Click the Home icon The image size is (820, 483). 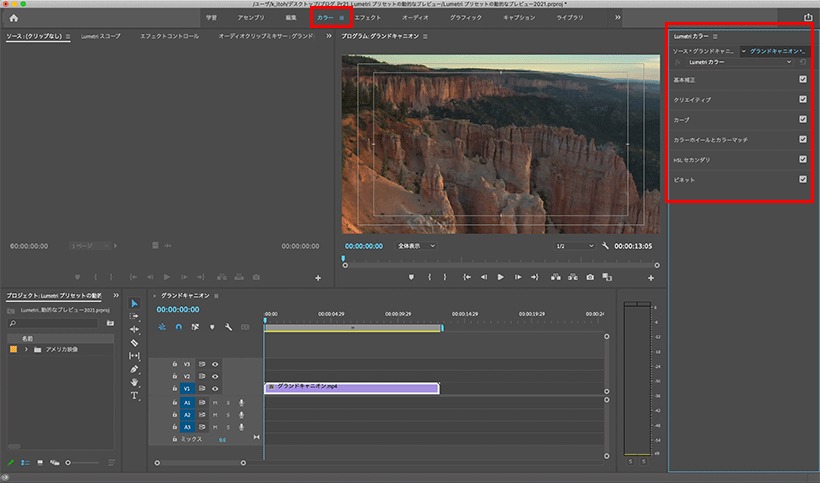click(14, 18)
